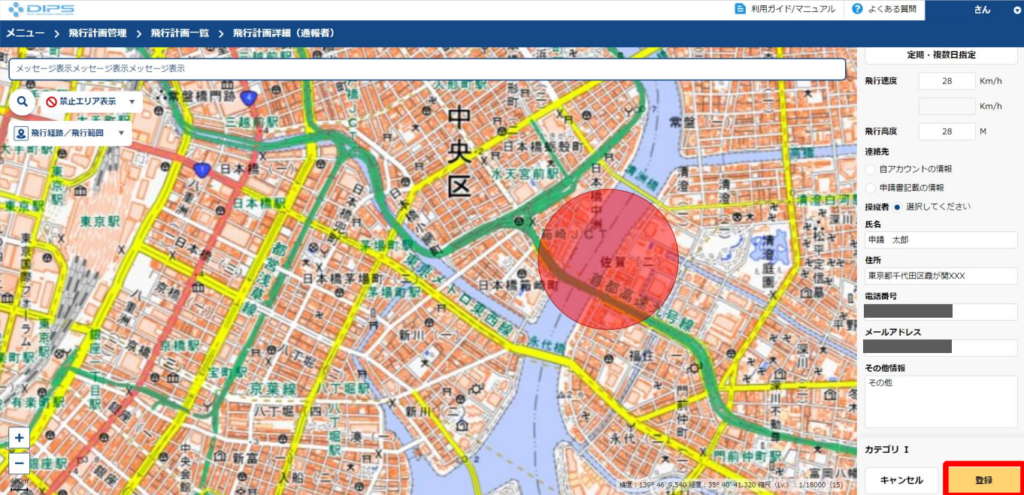This screenshot has width=1024, height=495.
Task: Select 自アカウントの情報 radio button
Action: pyautogui.click(x=870, y=169)
